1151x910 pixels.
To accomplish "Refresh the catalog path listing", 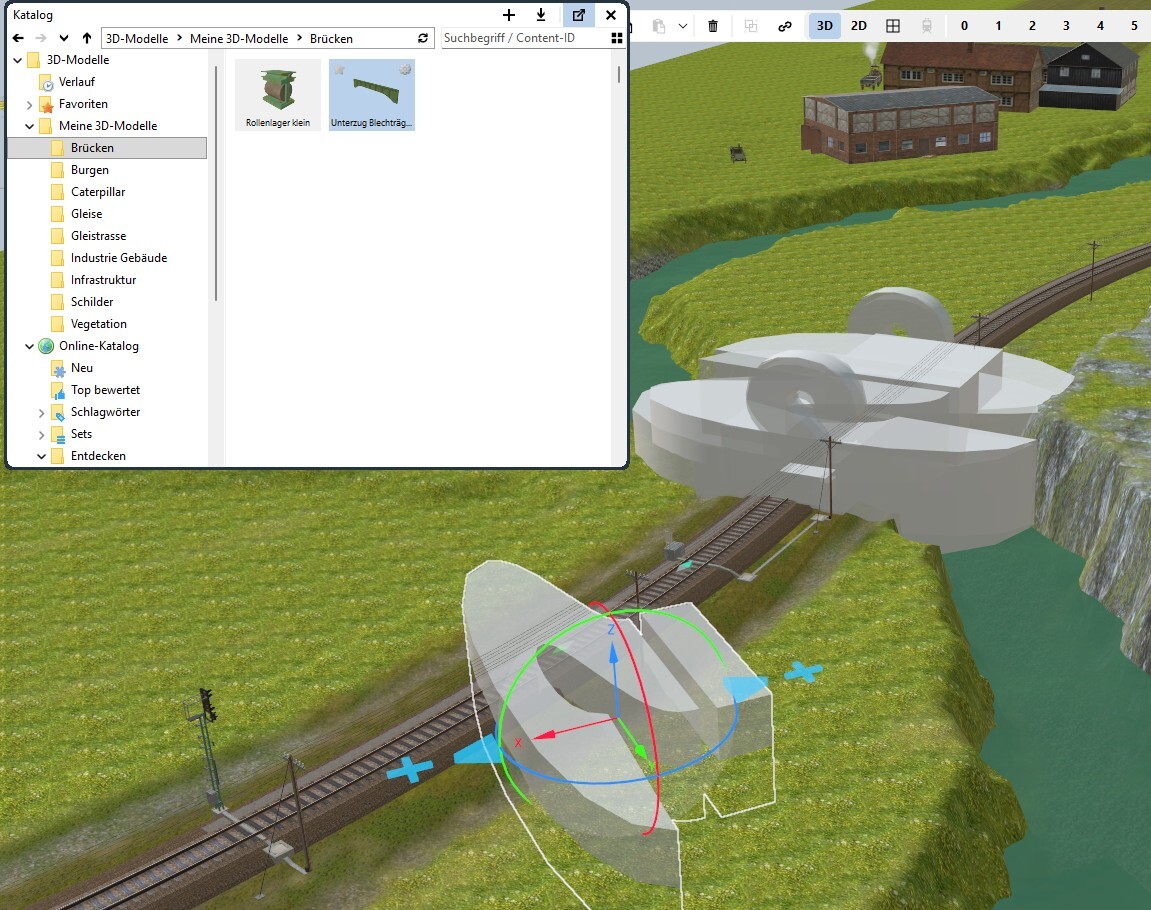I will [423, 39].
